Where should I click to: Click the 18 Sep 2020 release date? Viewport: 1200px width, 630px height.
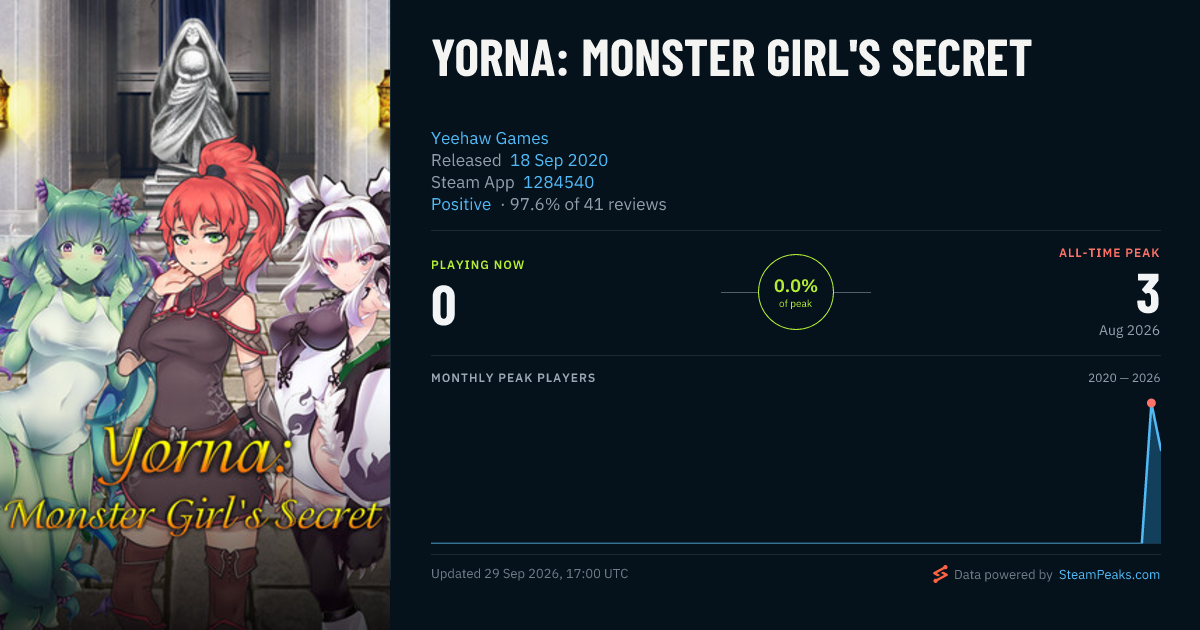pos(559,160)
